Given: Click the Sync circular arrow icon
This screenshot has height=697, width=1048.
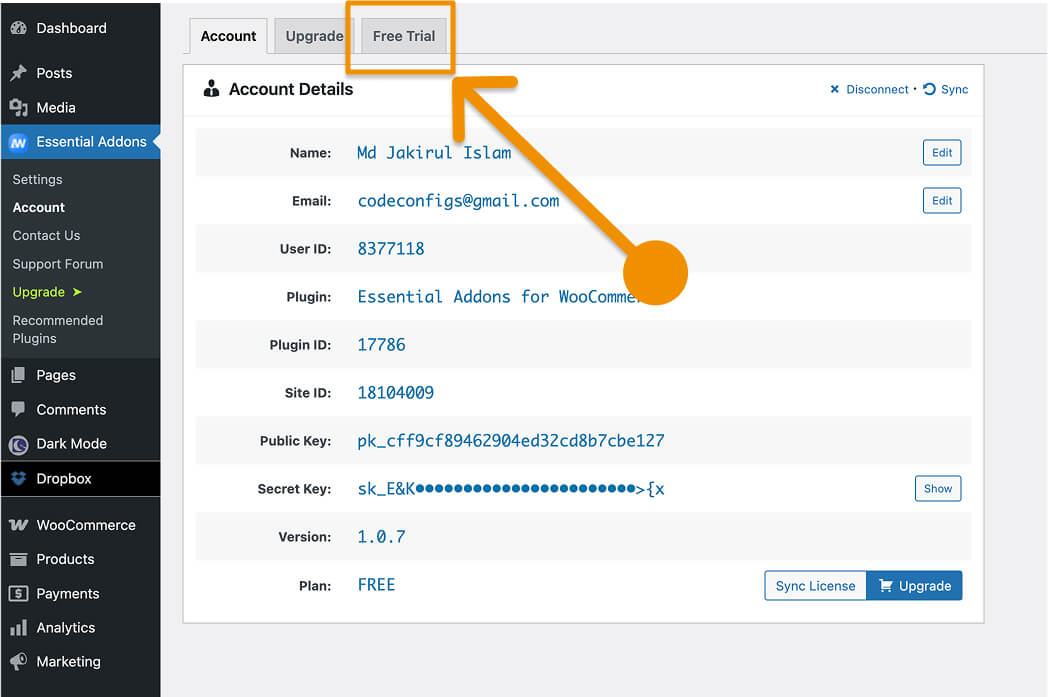Looking at the screenshot, I should coord(929,89).
